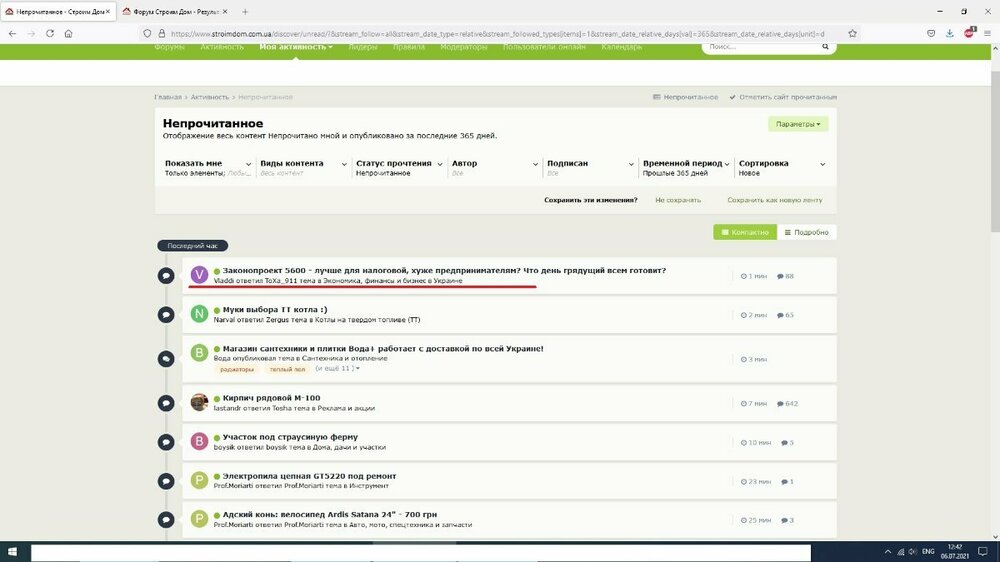Open the browser hamburger menu
This screenshot has width=1000, height=562.
pyautogui.click(x=987, y=33)
